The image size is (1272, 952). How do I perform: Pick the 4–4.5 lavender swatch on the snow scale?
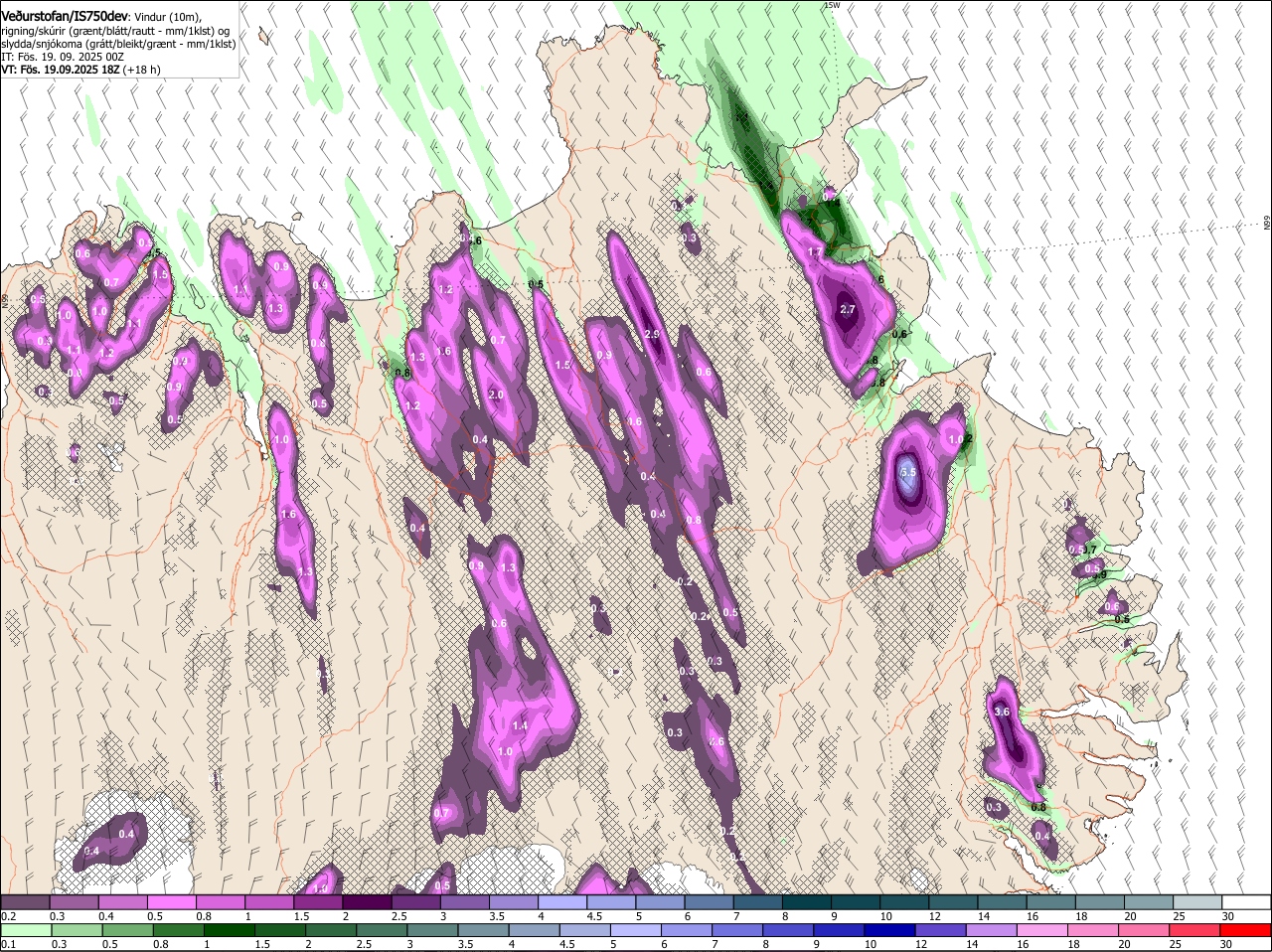562,901
